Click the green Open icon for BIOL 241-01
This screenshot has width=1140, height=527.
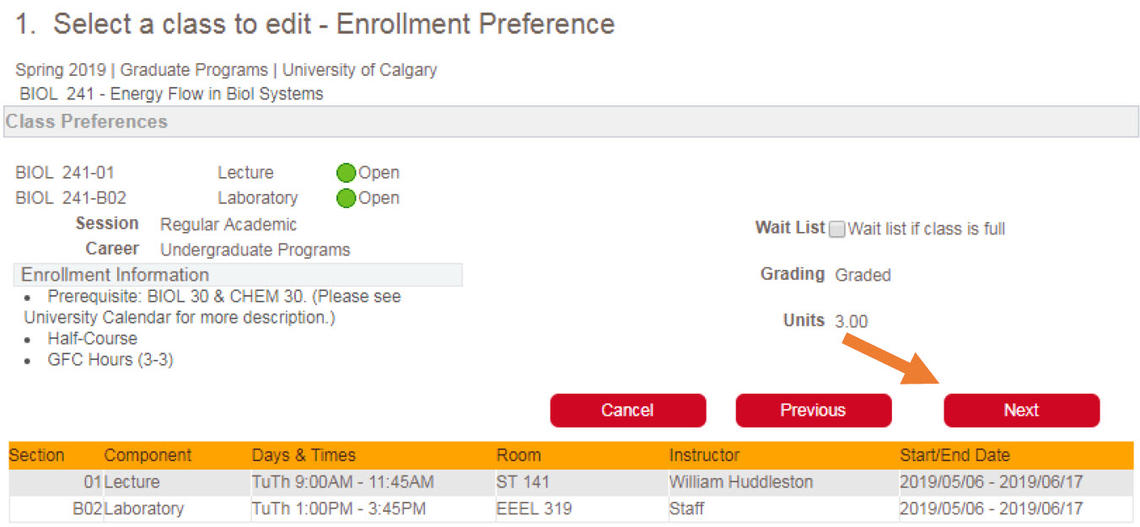346,173
